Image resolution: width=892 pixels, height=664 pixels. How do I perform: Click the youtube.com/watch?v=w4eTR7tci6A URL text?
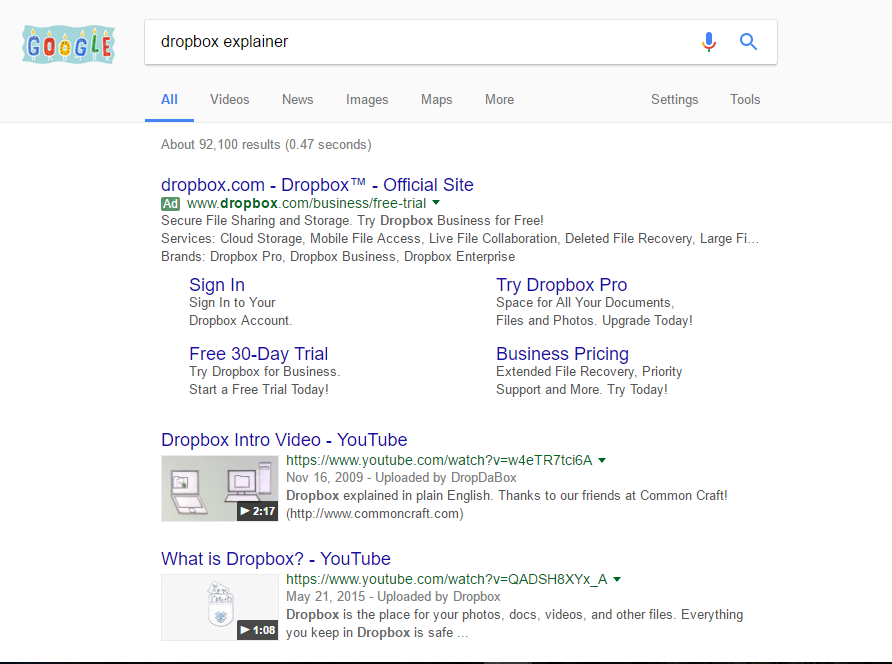click(439, 460)
